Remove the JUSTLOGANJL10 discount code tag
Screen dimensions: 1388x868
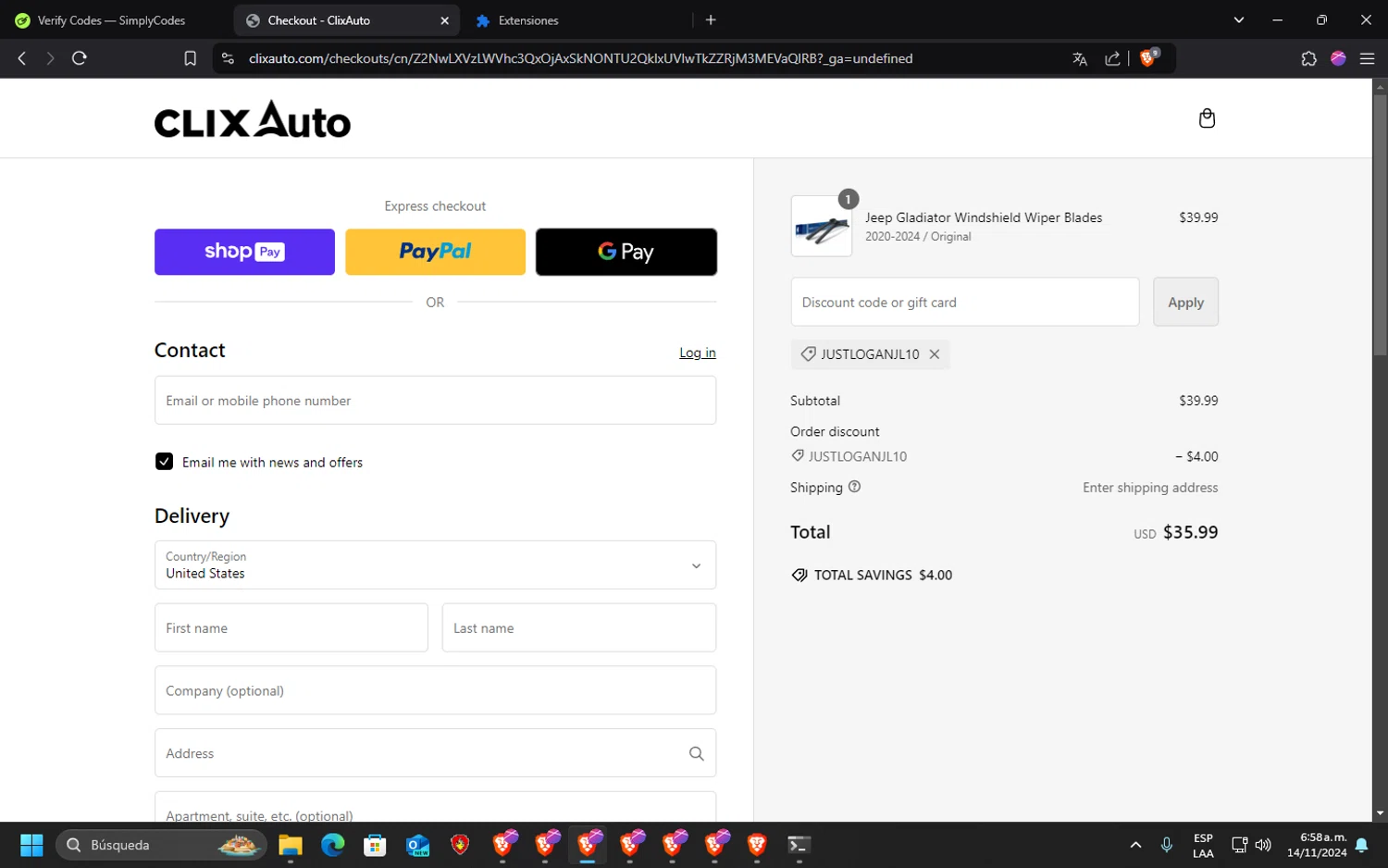(935, 354)
